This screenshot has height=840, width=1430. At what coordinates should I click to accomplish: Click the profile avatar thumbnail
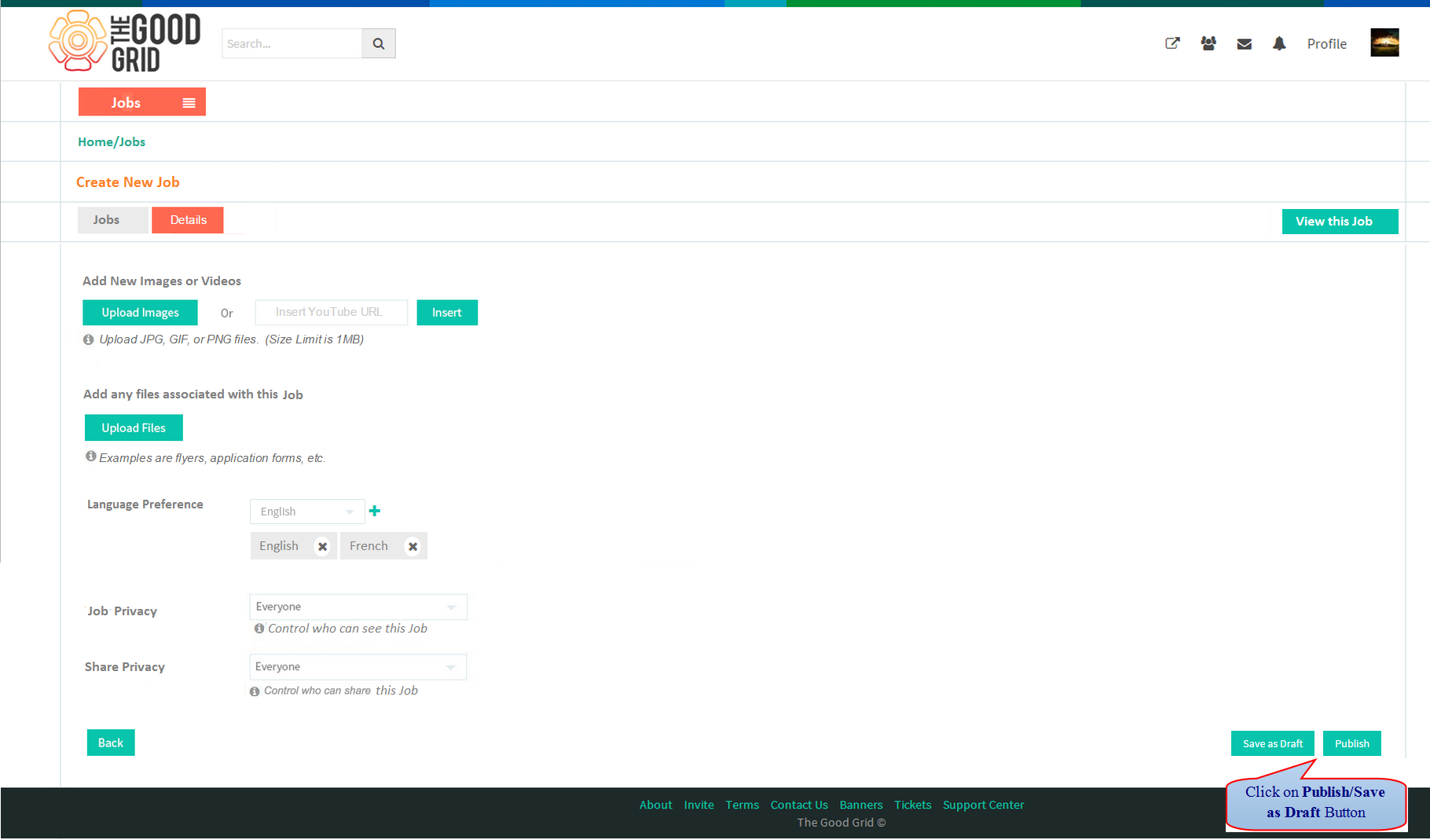pyautogui.click(x=1384, y=42)
